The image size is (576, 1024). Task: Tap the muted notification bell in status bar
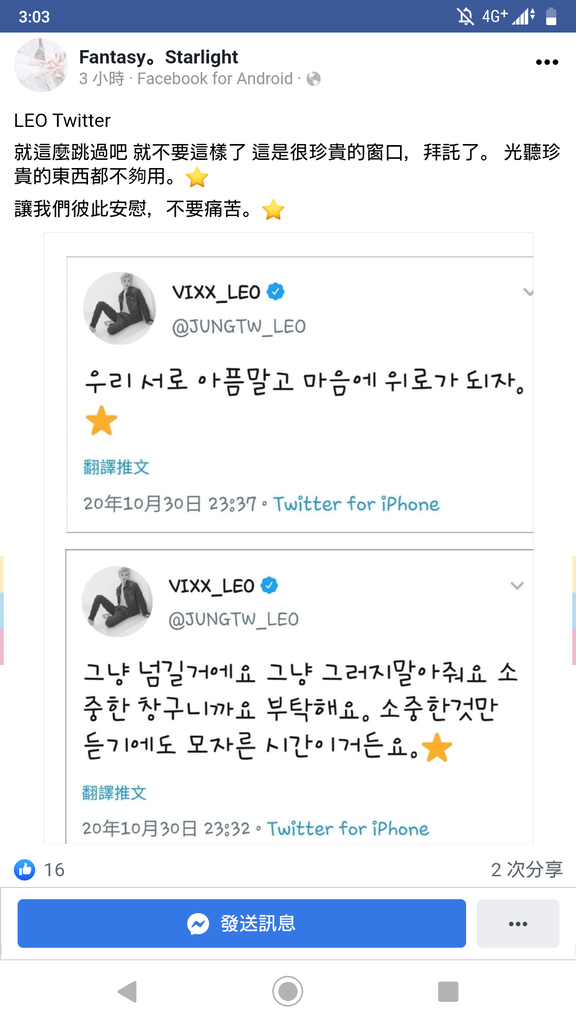click(x=466, y=16)
